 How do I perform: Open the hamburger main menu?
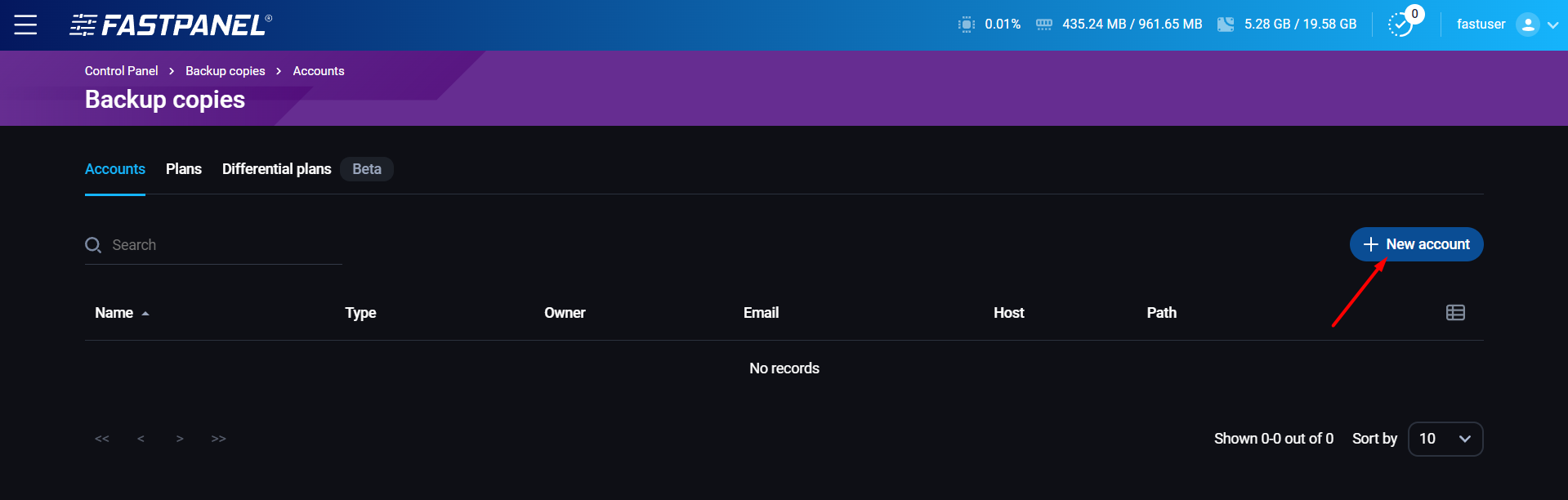point(25,25)
